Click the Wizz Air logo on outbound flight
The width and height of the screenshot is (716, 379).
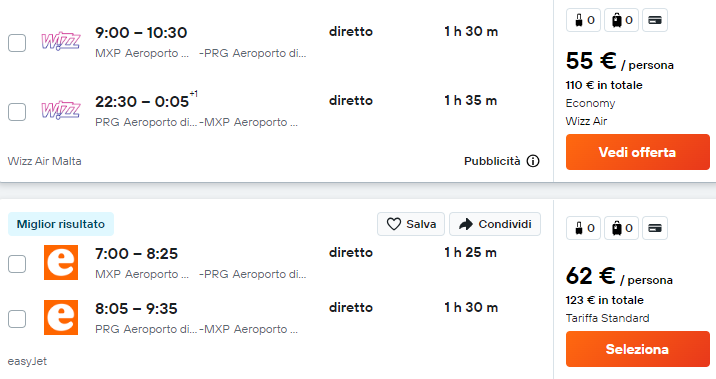pos(61,41)
